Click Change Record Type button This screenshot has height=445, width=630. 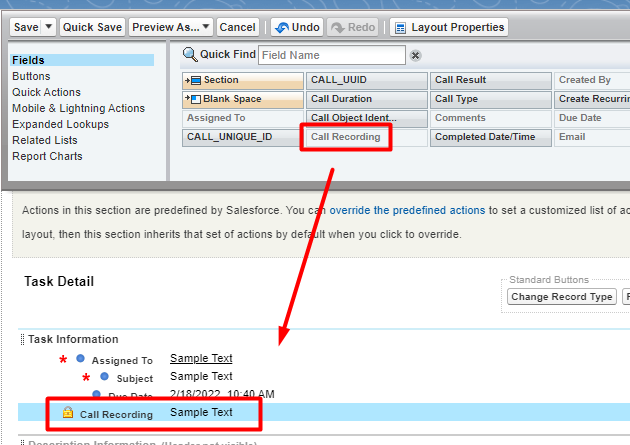point(562,297)
